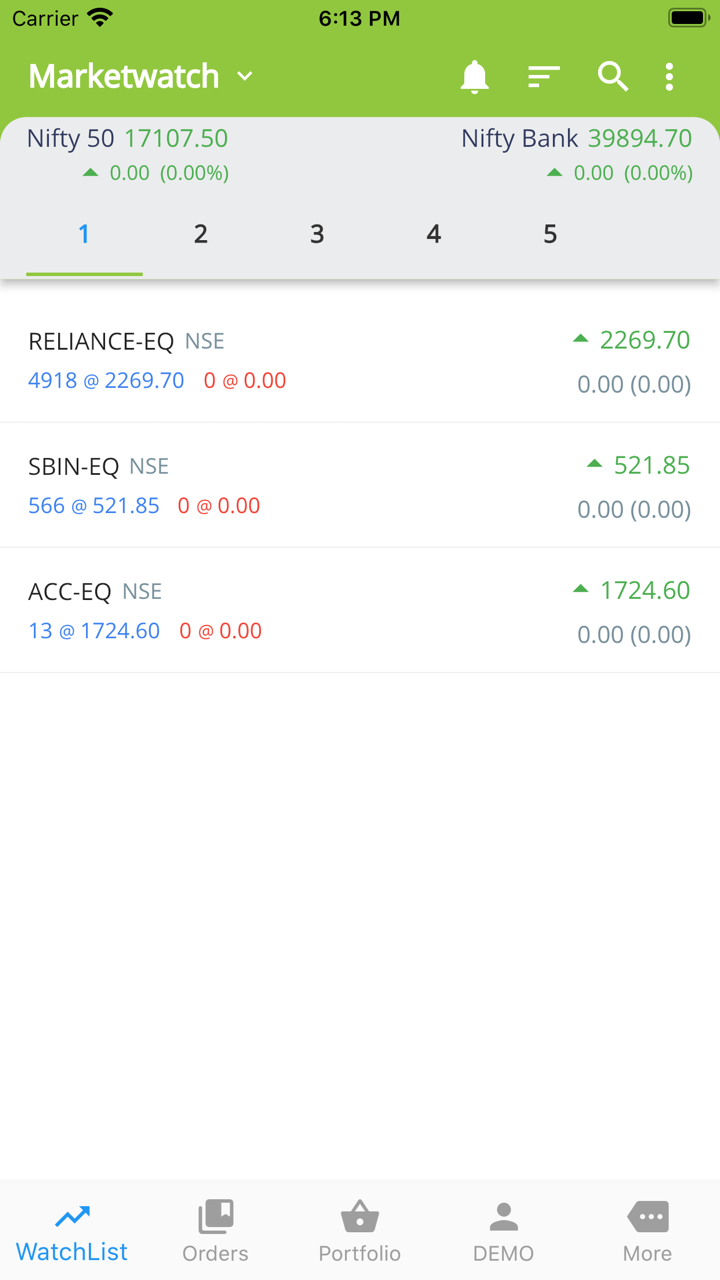The height and width of the screenshot is (1280, 720).
Task: Open the notifications bell icon
Action: pos(474,77)
